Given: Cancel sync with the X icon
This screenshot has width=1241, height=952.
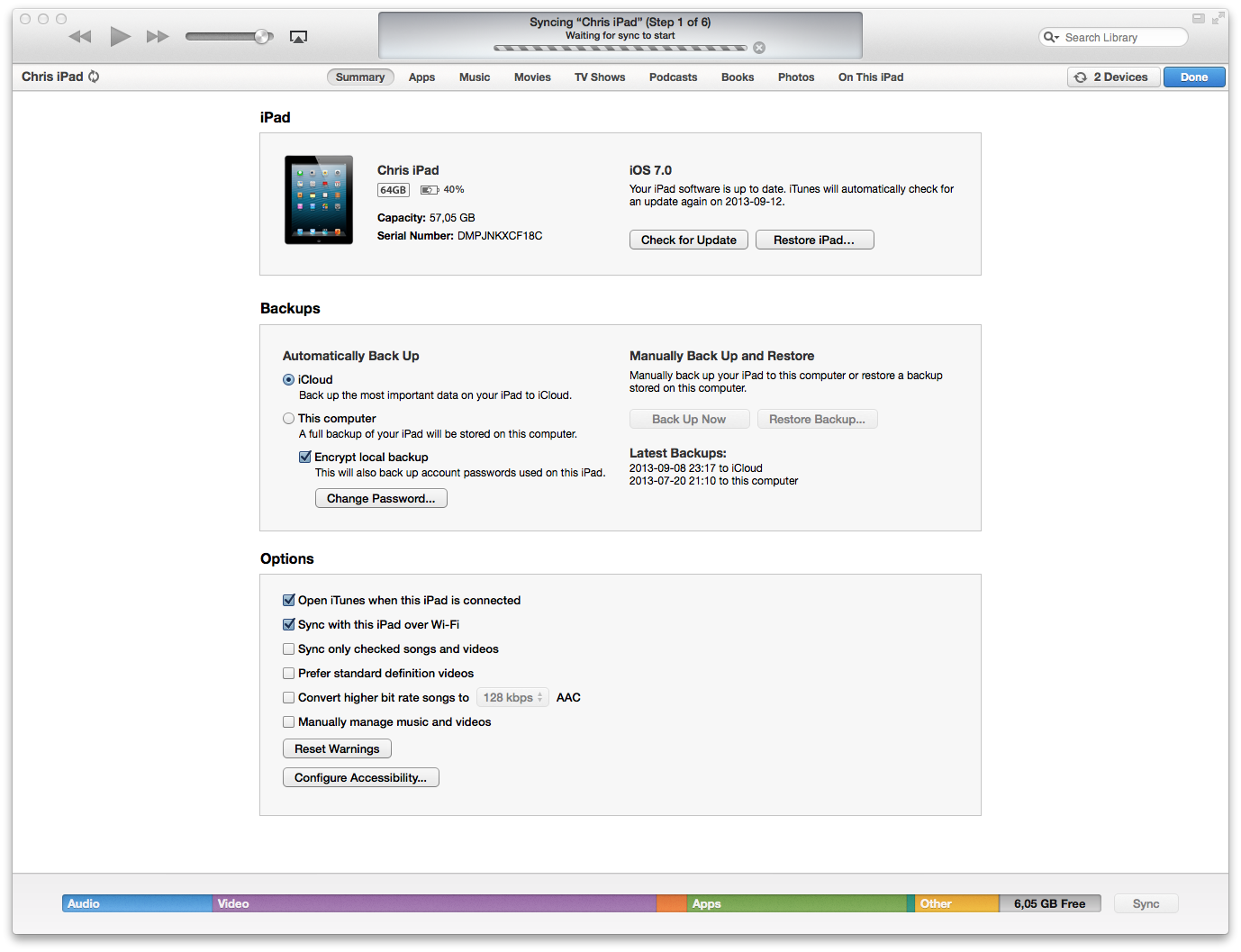Looking at the screenshot, I should click(759, 48).
